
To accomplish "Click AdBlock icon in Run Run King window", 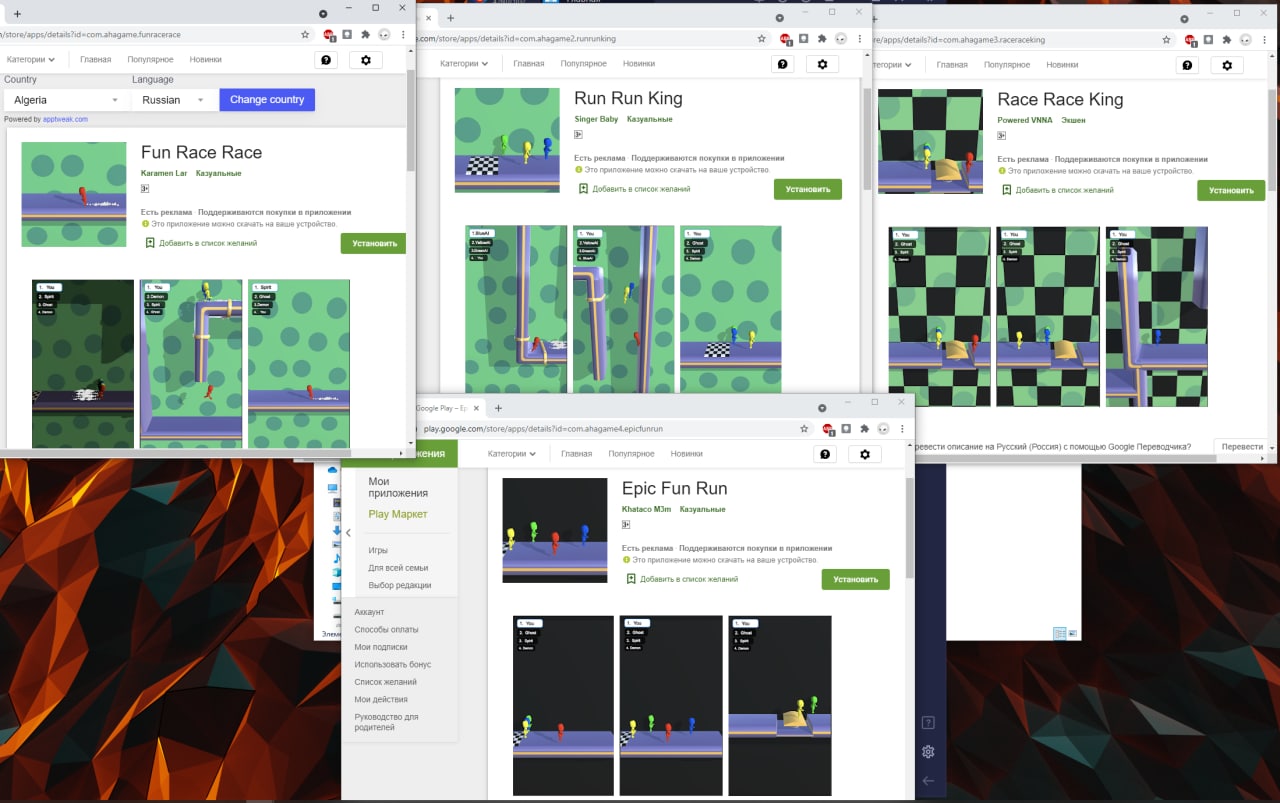I will (x=786, y=39).
